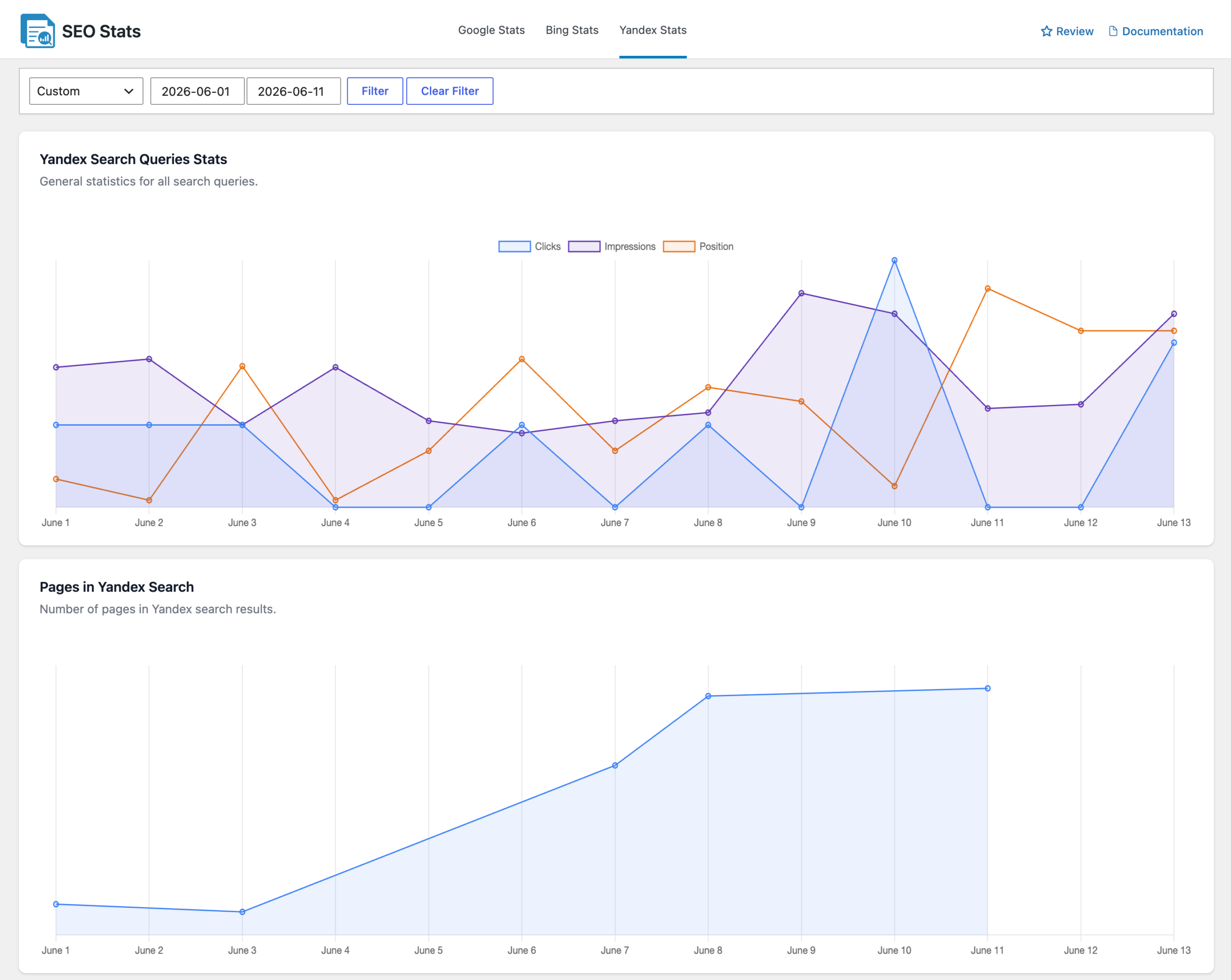The width and height of the screenshot is (1231, 980).
Task: Click 'Number of pages in Yandex search results.' text
Action: tap(158, 609)
